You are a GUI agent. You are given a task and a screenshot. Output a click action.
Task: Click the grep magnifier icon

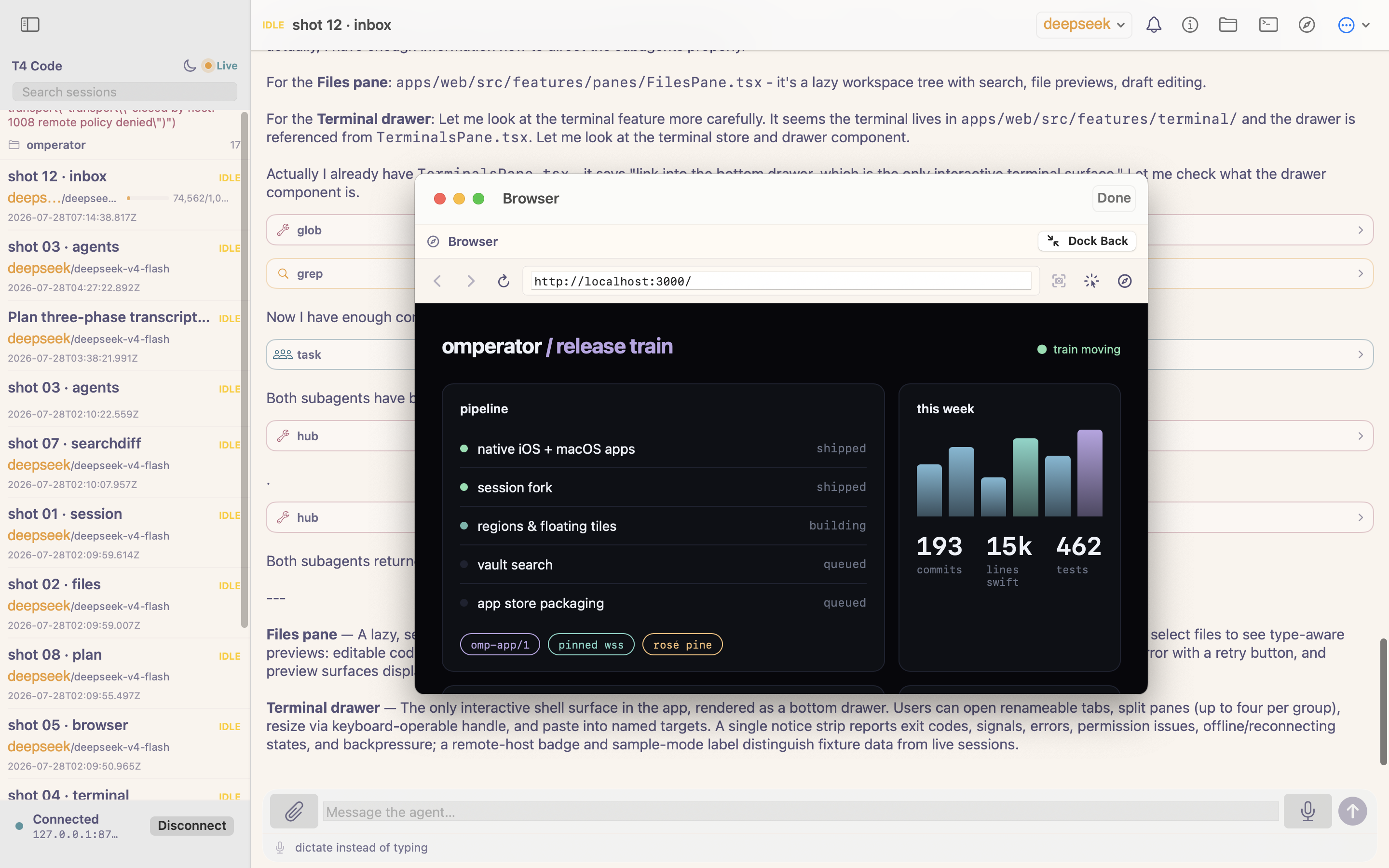(283, 274)
